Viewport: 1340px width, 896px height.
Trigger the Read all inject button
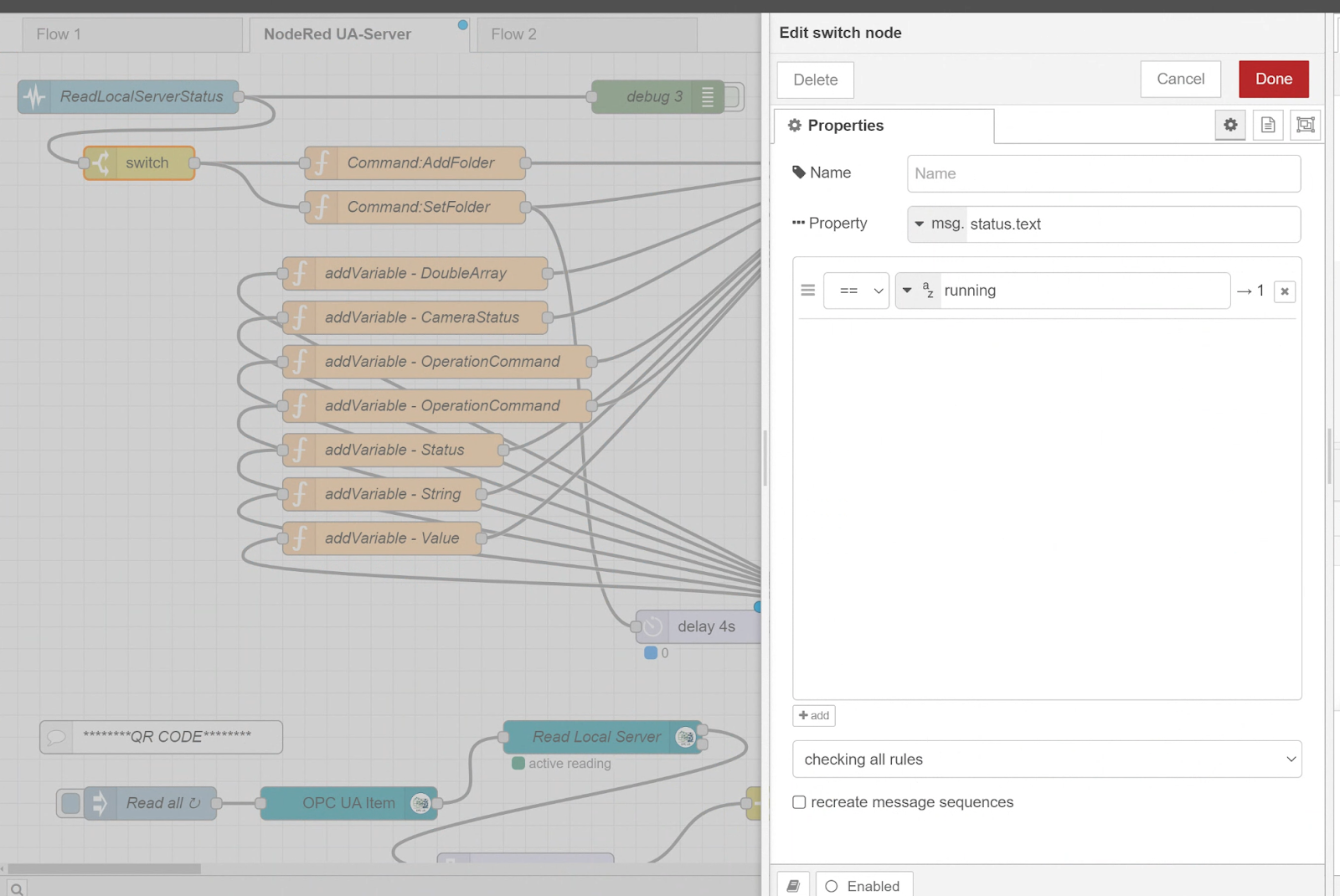pyautogui.click(x=70, y=803)
